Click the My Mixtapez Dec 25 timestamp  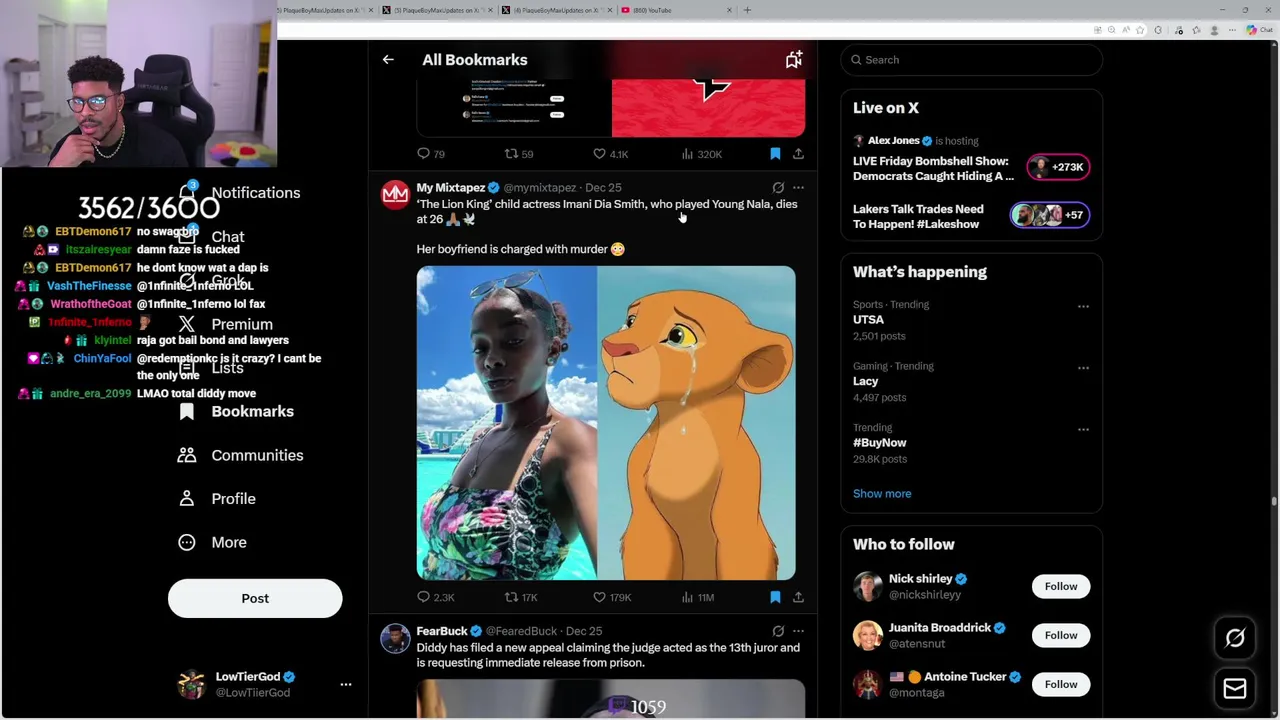[603, 188]
